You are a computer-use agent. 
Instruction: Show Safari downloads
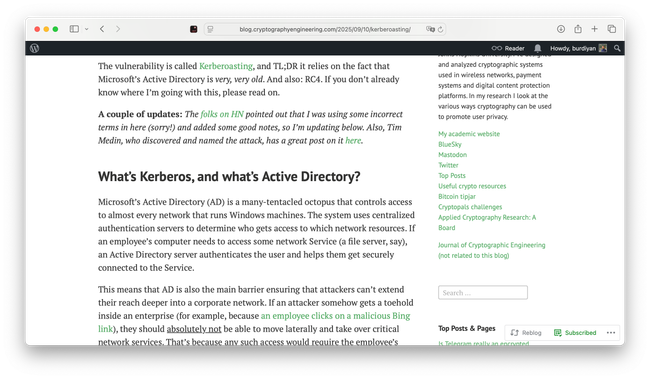[x=561, y=29]
